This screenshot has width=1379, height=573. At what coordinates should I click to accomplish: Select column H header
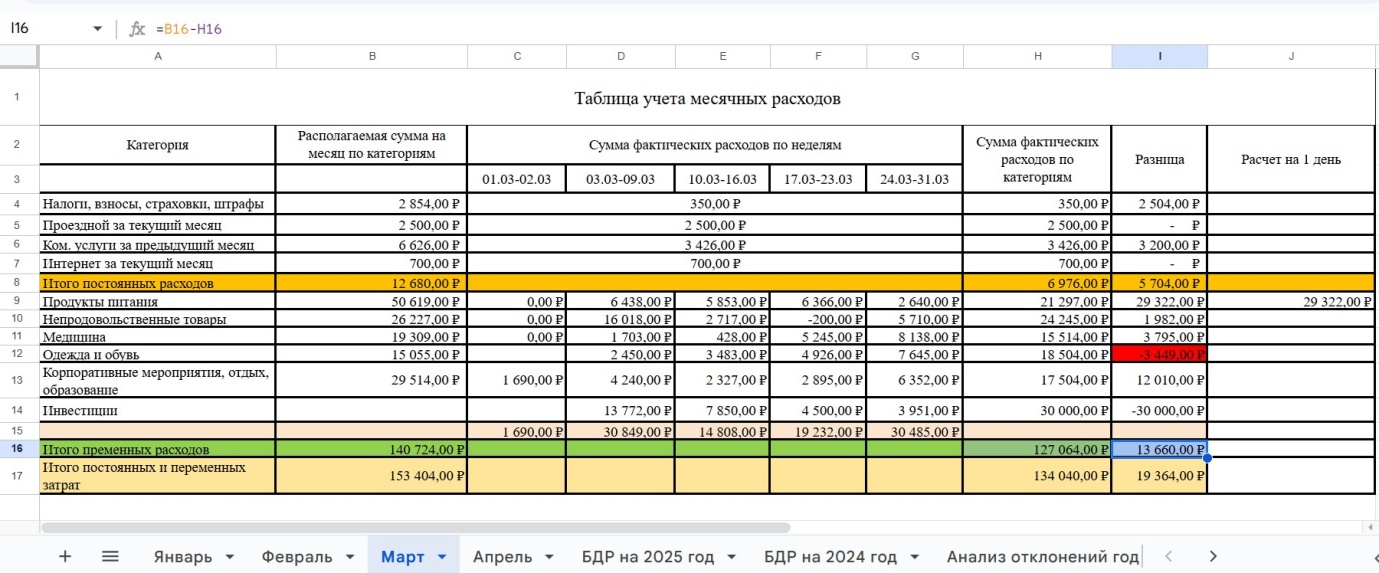(1037, 57)
